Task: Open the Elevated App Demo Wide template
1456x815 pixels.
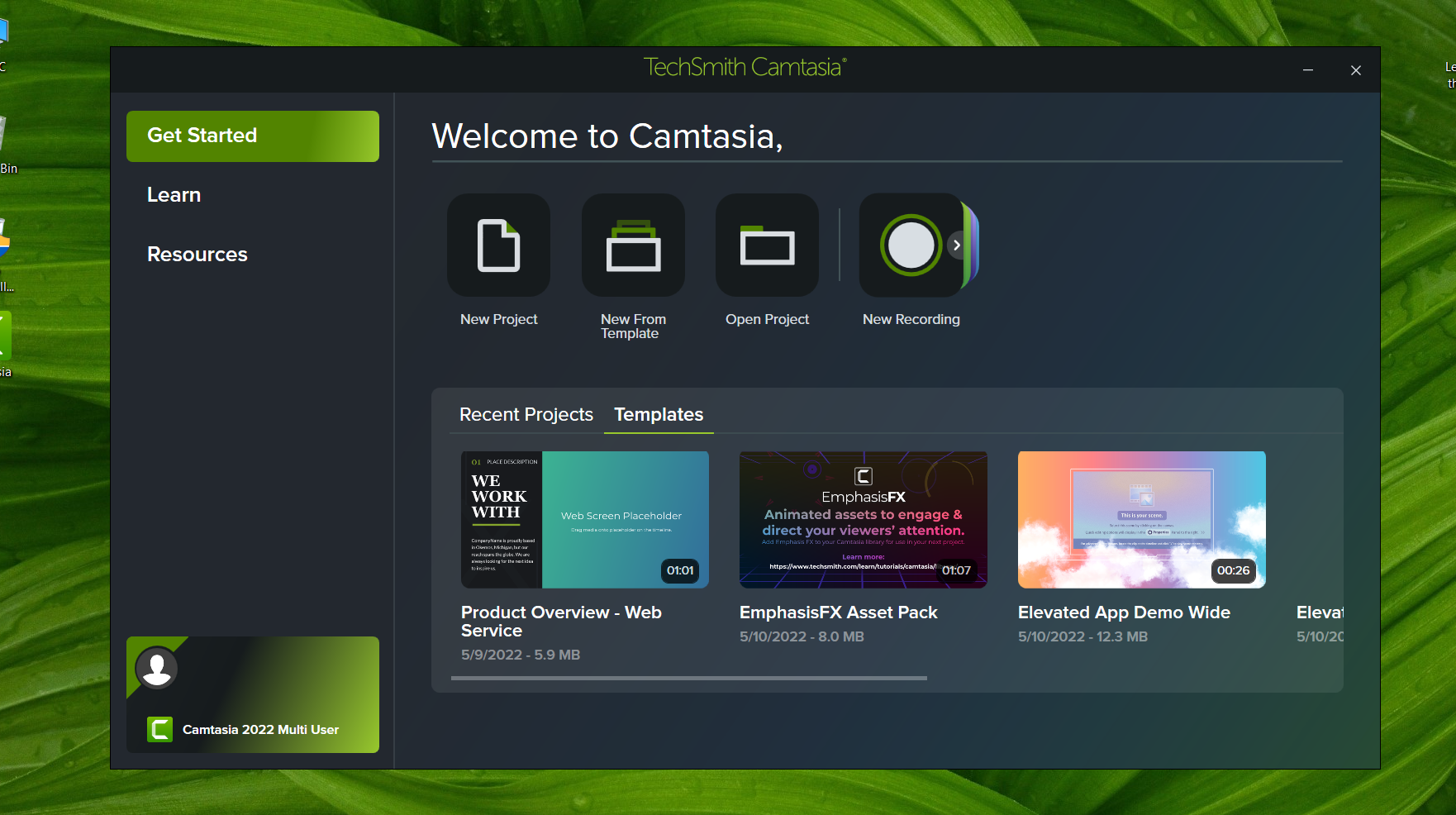Action: (1141, 519)
